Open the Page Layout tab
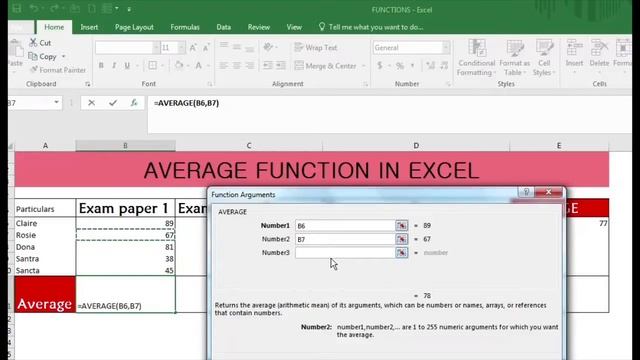Screen dimensions: 640x360 pos(134,27)
